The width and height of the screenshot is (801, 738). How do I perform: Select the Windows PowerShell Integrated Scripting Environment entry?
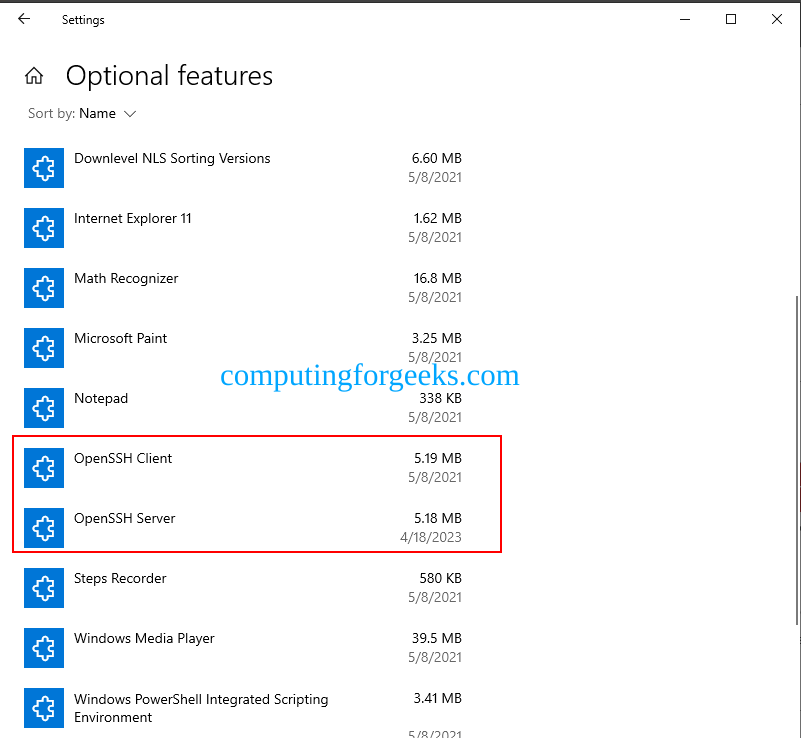(x=250, y=708)
